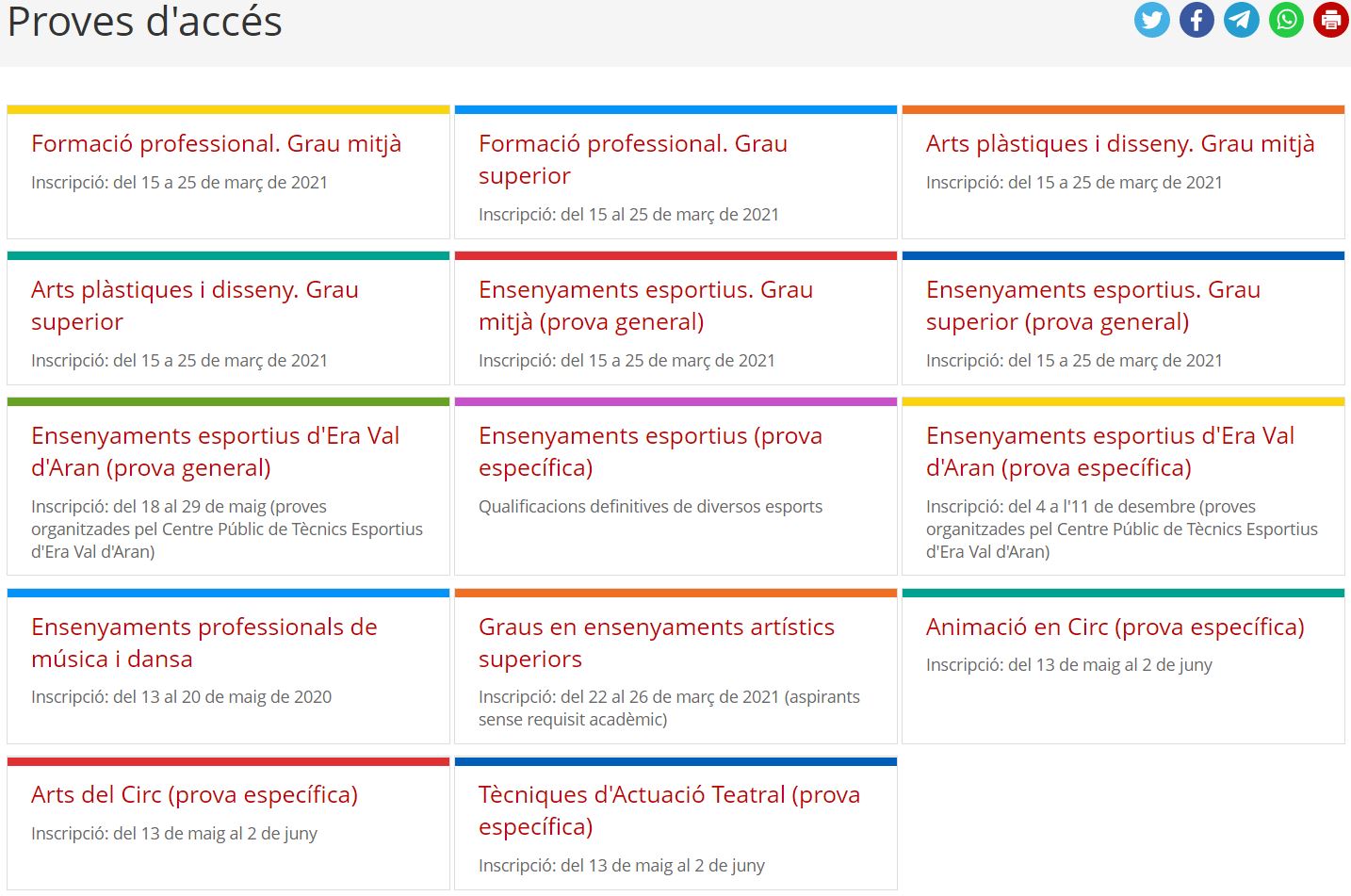Open Arts del Circ (prova específica)
Image resolution: width=1351 pixels, height=896 pixels.
(195, 794)
